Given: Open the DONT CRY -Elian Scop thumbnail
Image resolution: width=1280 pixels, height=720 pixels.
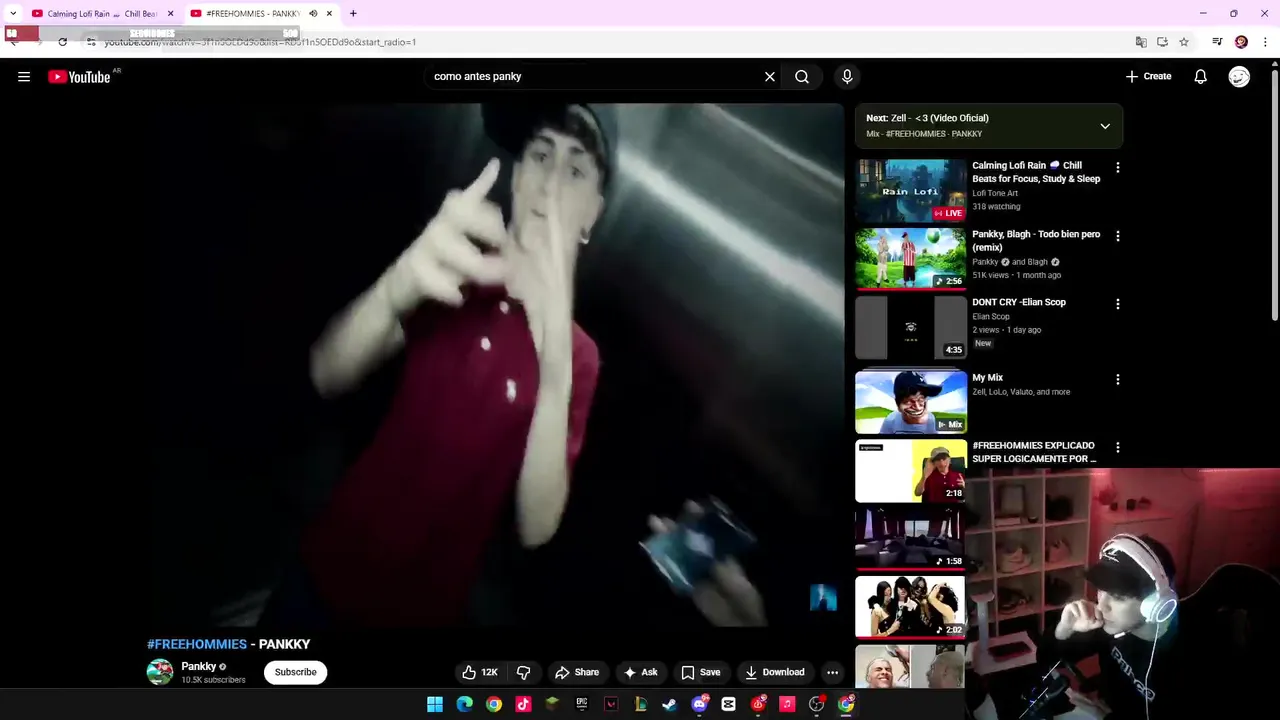Looking at the screenshot, I should (910, 327).
